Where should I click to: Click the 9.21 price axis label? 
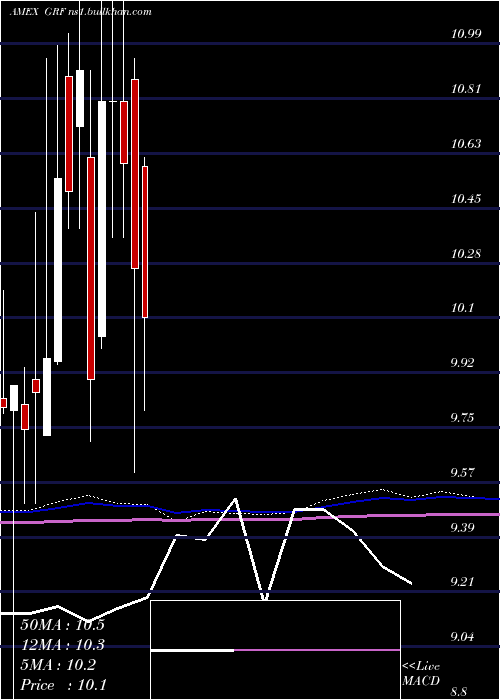point(462,582)
